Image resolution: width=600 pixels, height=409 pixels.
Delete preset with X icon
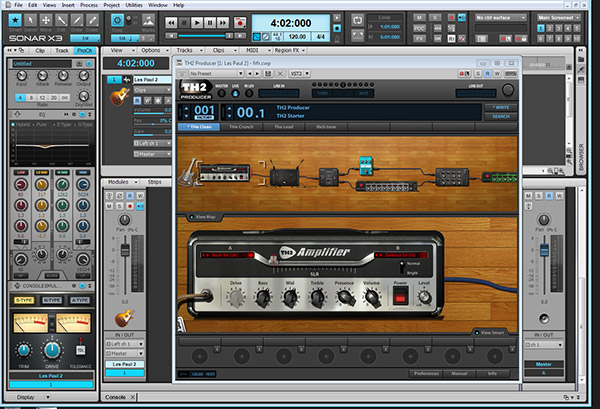click(280, 73)
